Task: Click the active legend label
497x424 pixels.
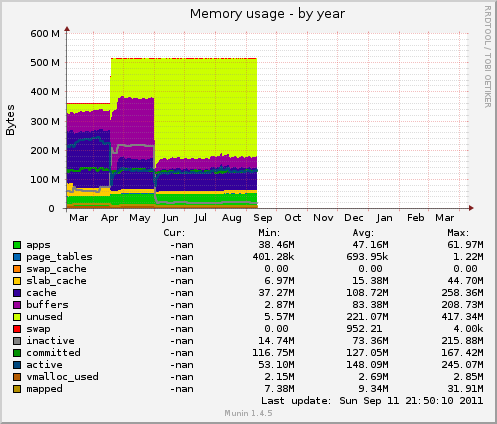Action: tap(44, 365)
